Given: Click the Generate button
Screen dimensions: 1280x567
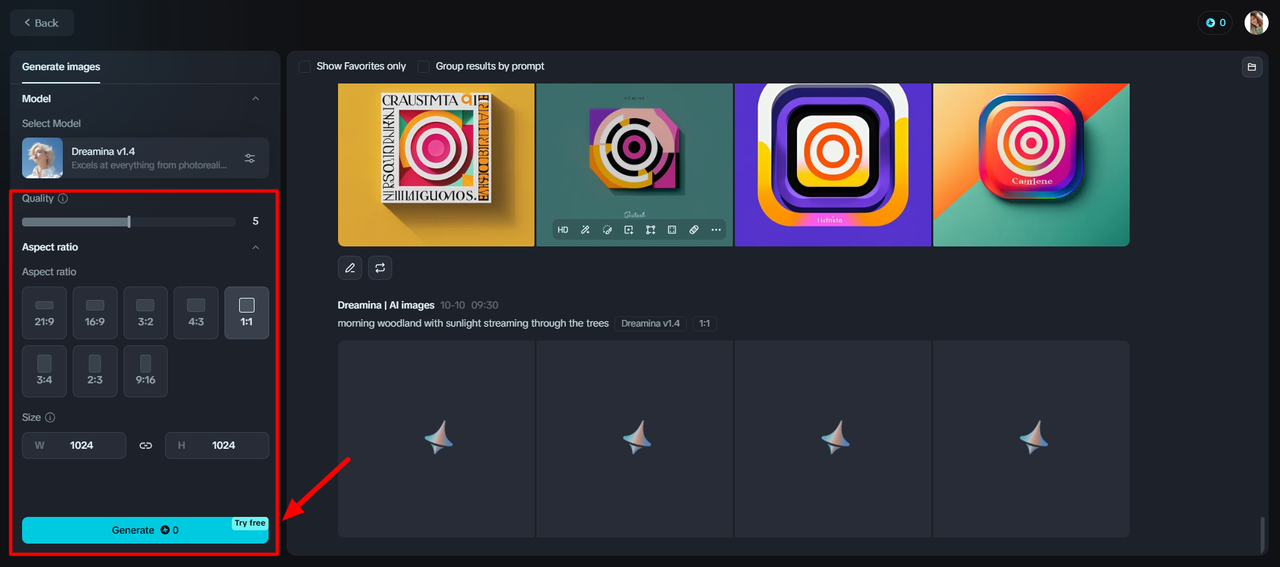Looking at the screenshot, I should 145,530.
